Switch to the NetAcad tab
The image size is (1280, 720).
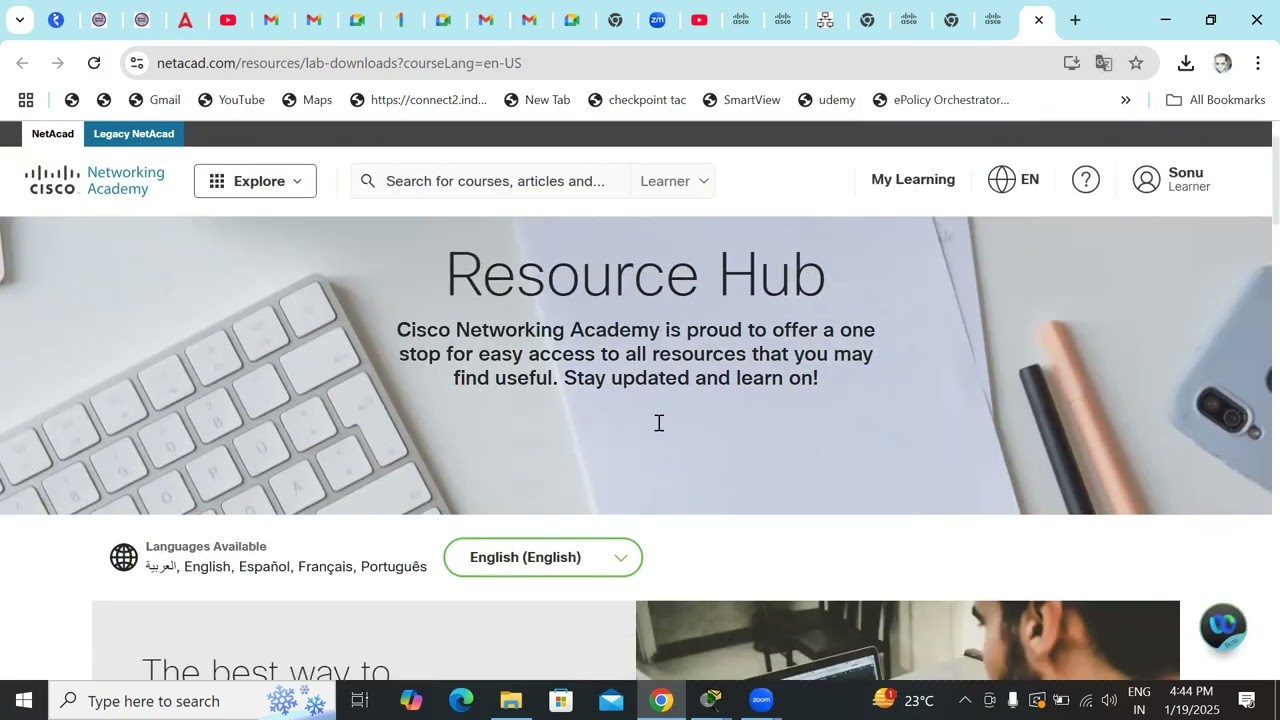tap(53, 134)
